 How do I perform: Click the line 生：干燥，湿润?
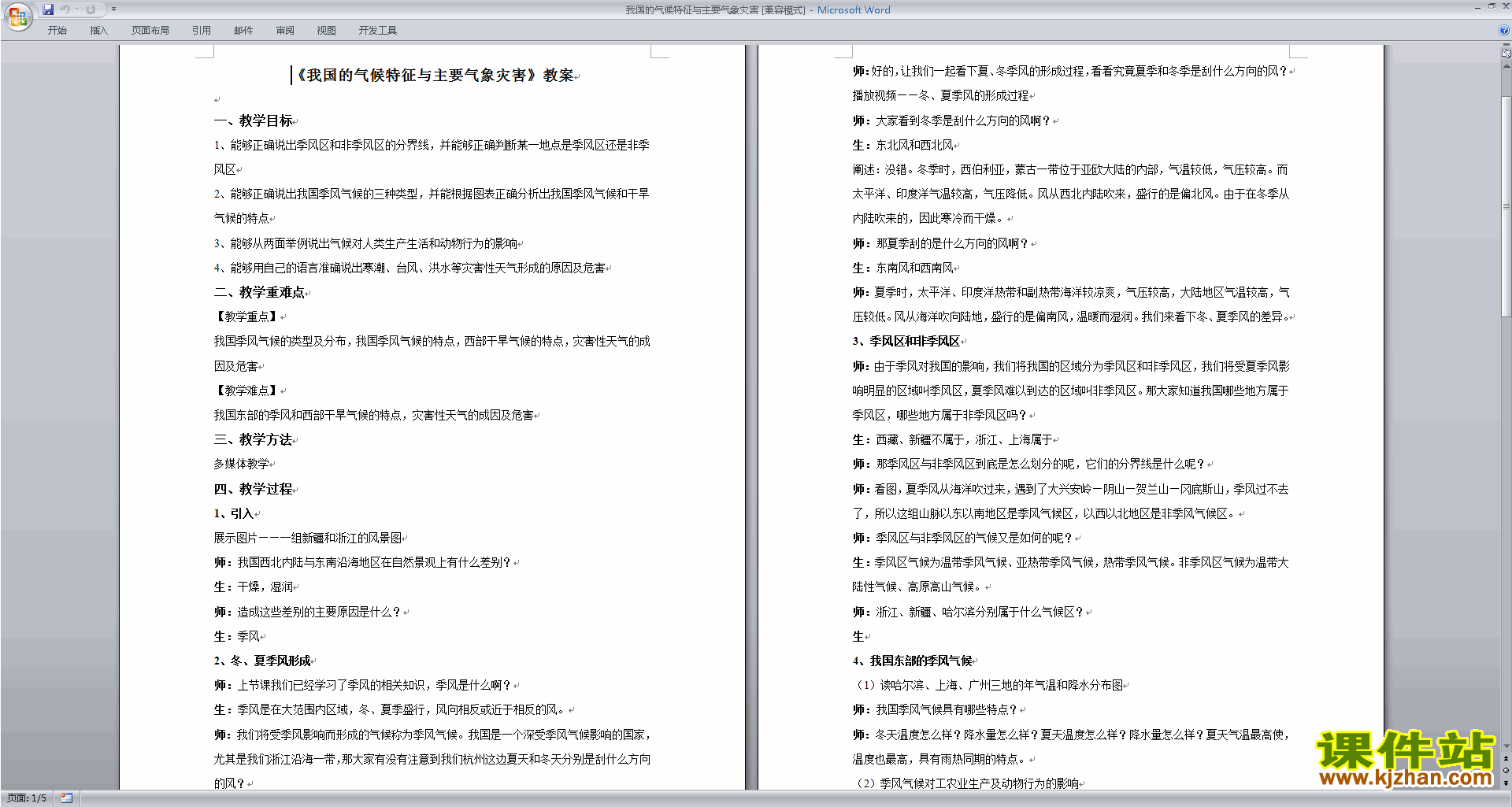click(254, 587)
